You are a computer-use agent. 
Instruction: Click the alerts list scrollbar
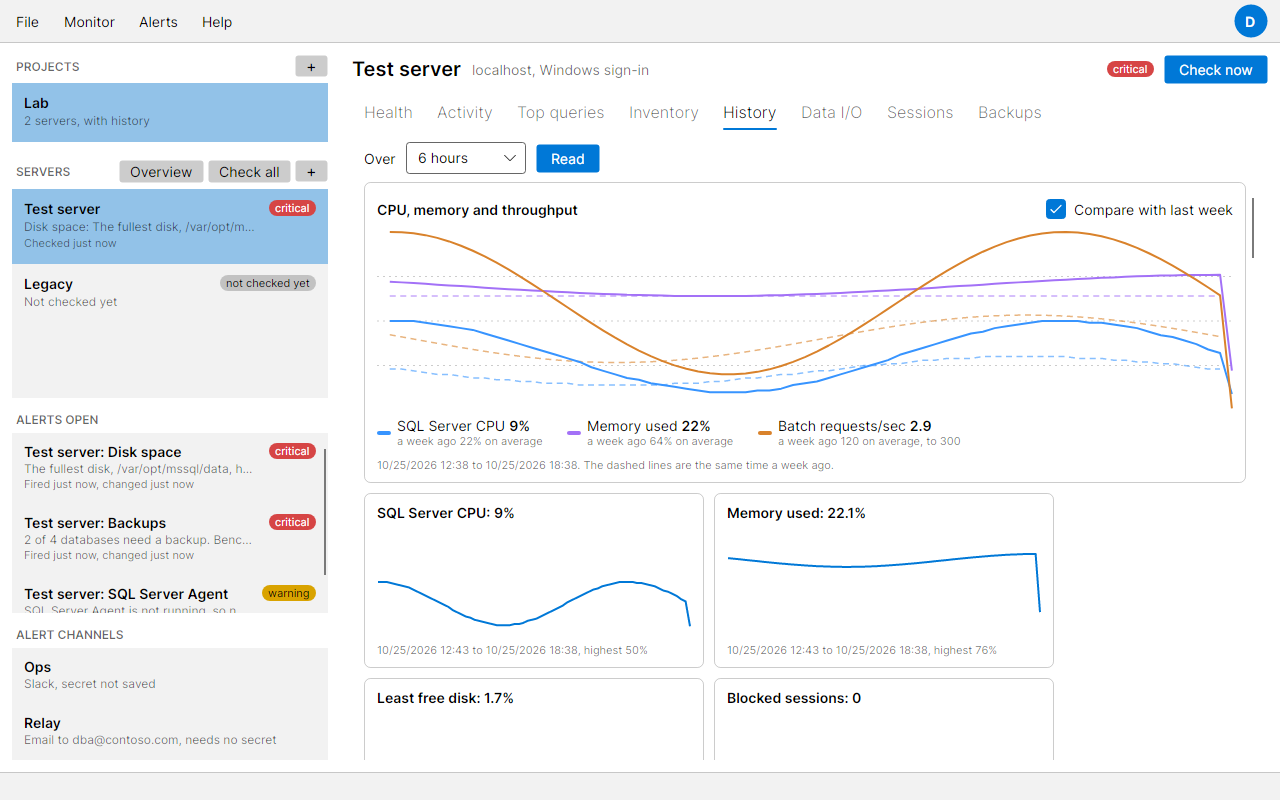[326, 512]
